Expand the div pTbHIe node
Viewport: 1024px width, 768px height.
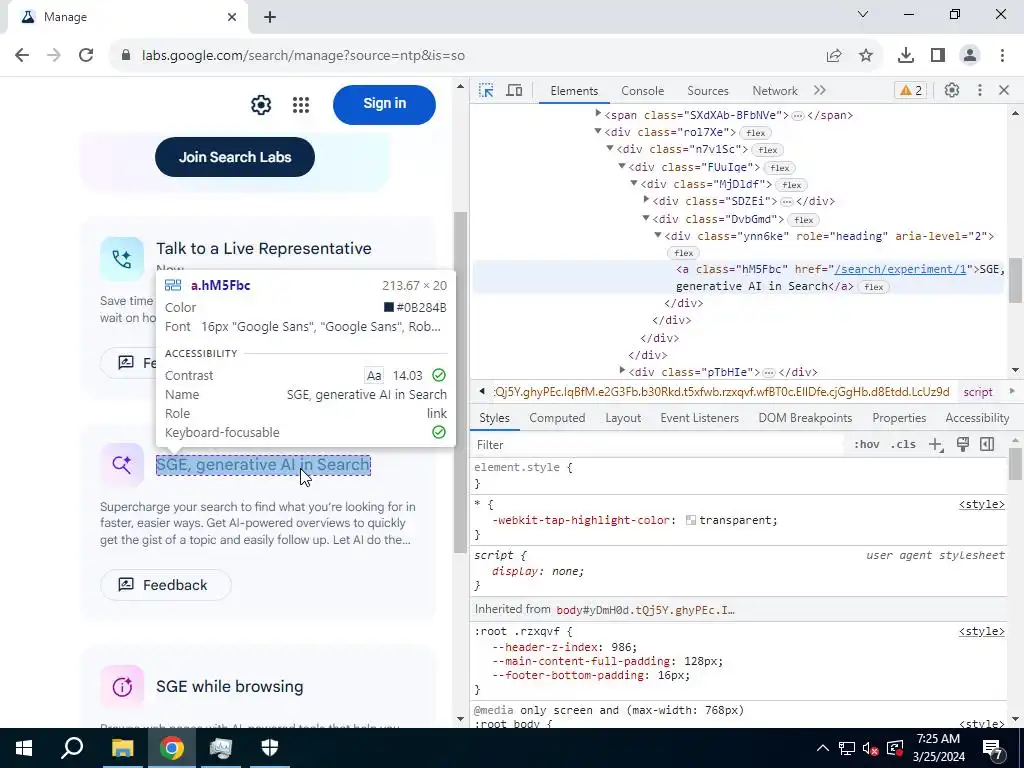[622, 371]
